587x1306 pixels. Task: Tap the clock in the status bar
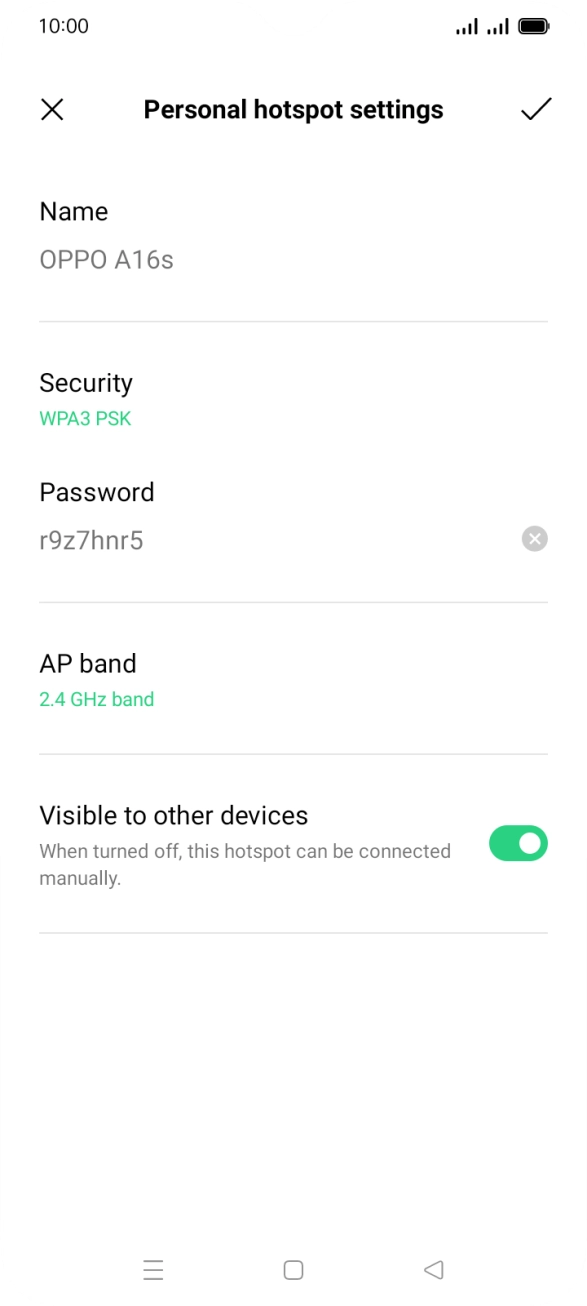(x=62, y=26)
